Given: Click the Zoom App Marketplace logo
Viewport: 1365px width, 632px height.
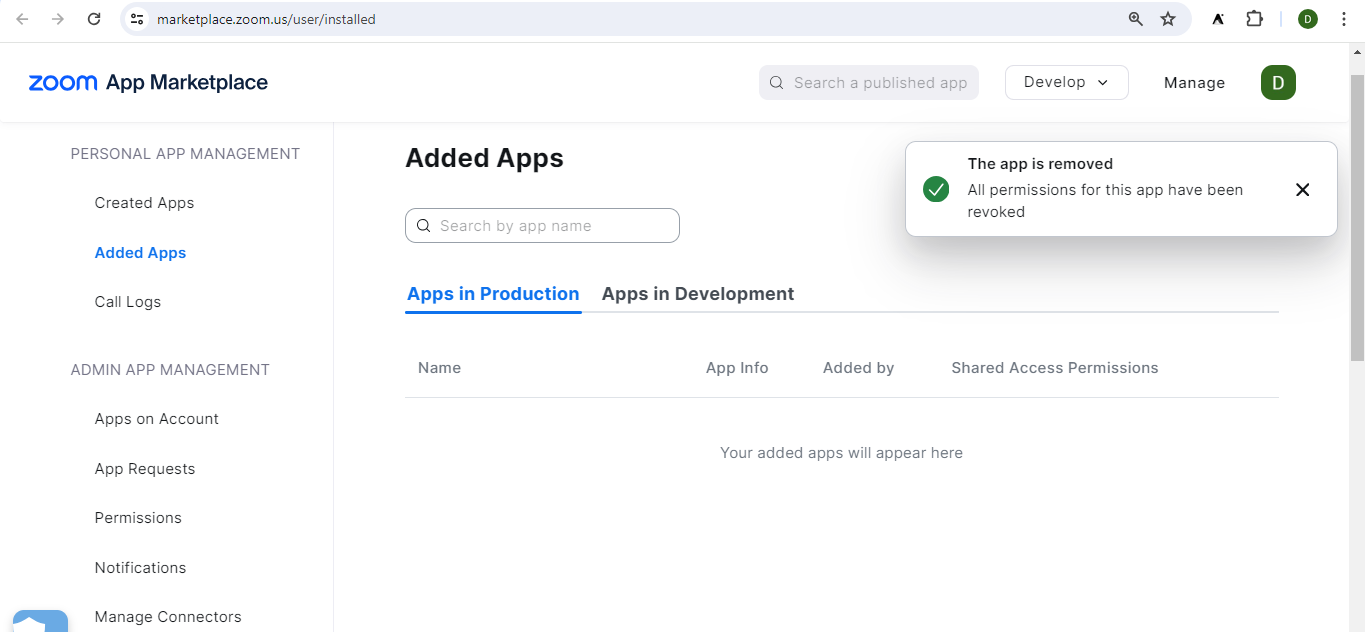Looking at the screenshot, I should pos(148,83).
